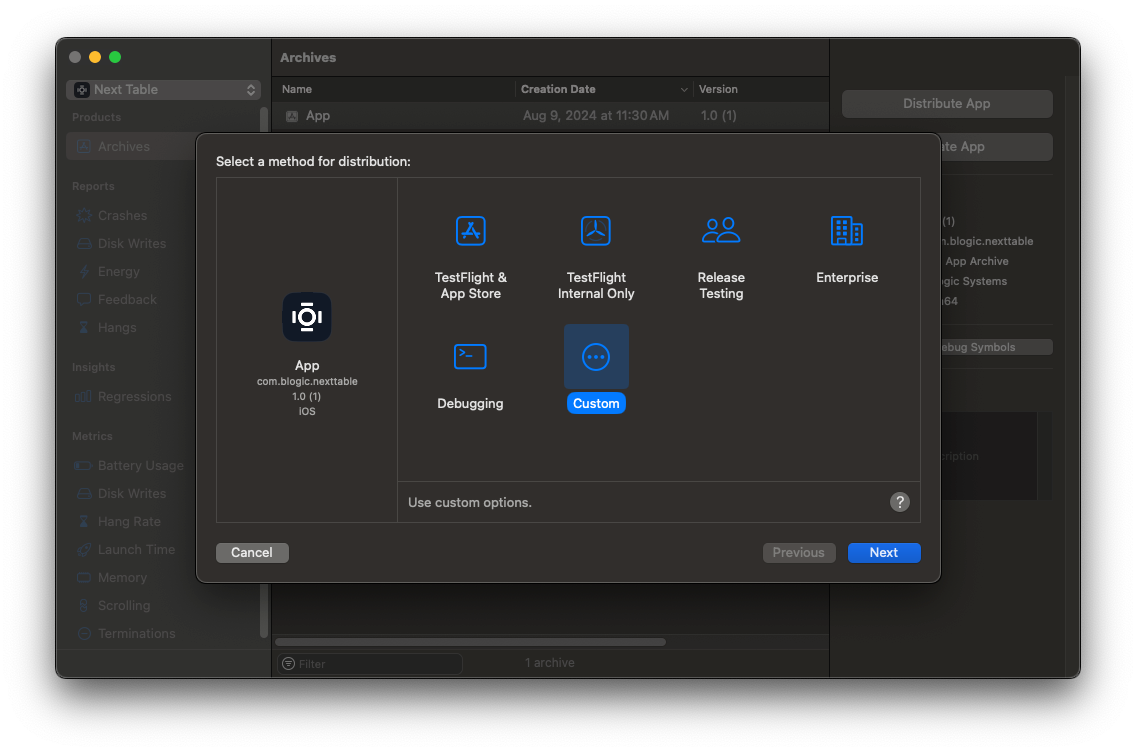Viewport: 1136px width, 752px height.
Task: Open the Next Table scheme selector
Action: pyautogui.click(x=163, y=89)
